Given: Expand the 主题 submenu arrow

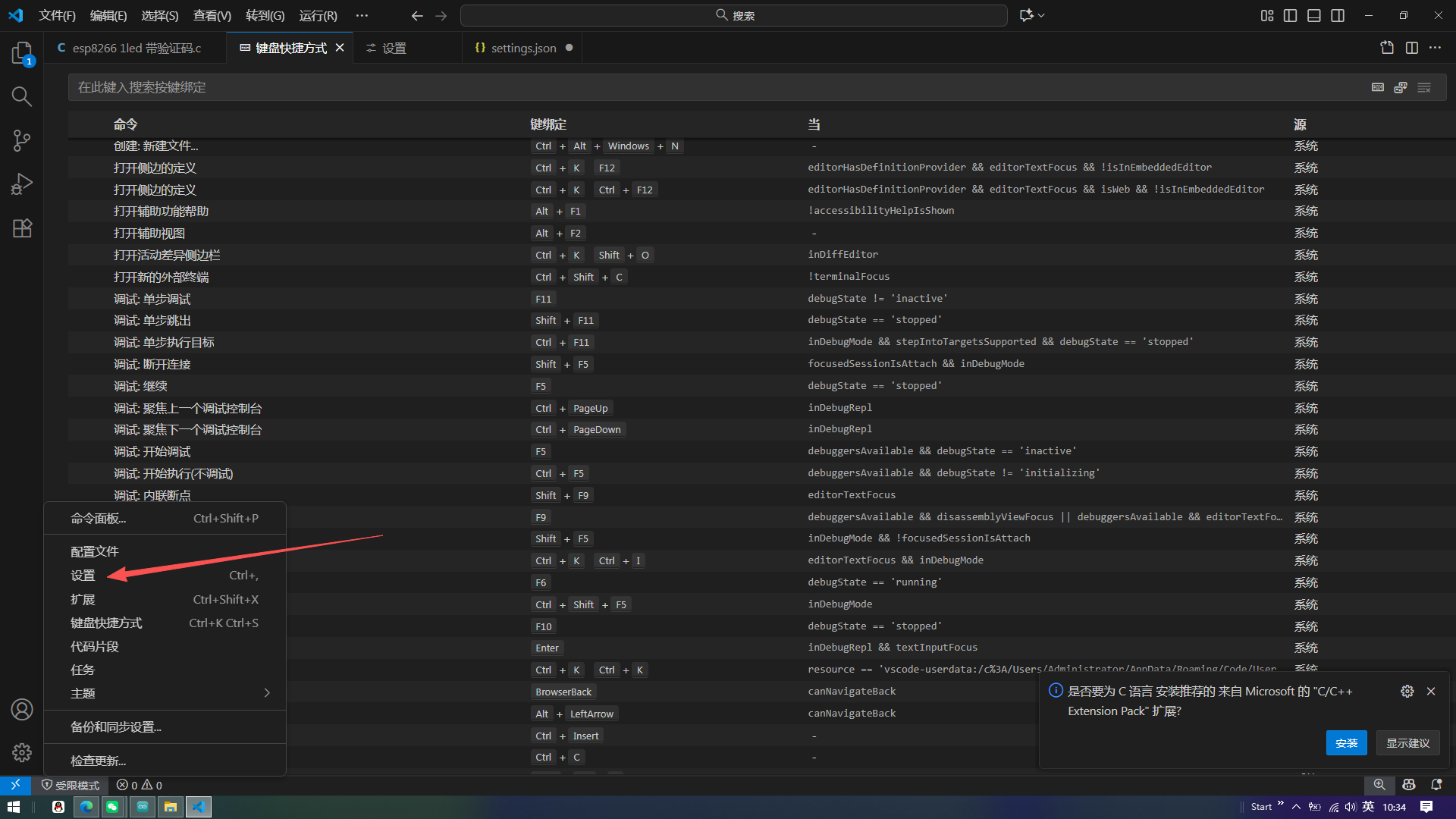Looking at the screenshot, I should (x=267, y=693).
